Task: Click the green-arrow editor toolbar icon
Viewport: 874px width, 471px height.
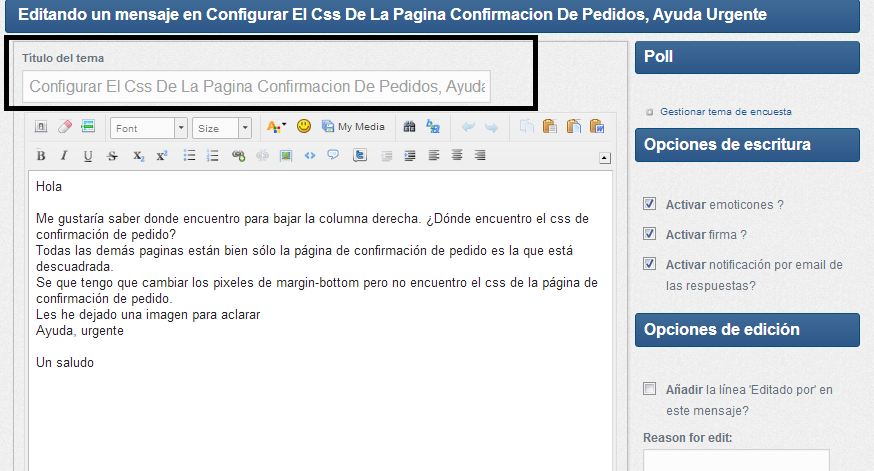Action: click(x=88, y=127)
